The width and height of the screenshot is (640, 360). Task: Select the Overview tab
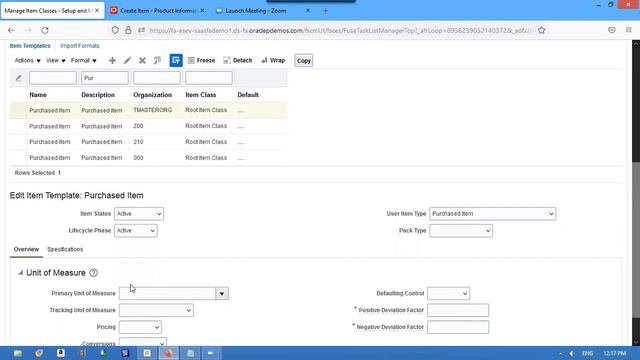26,249
